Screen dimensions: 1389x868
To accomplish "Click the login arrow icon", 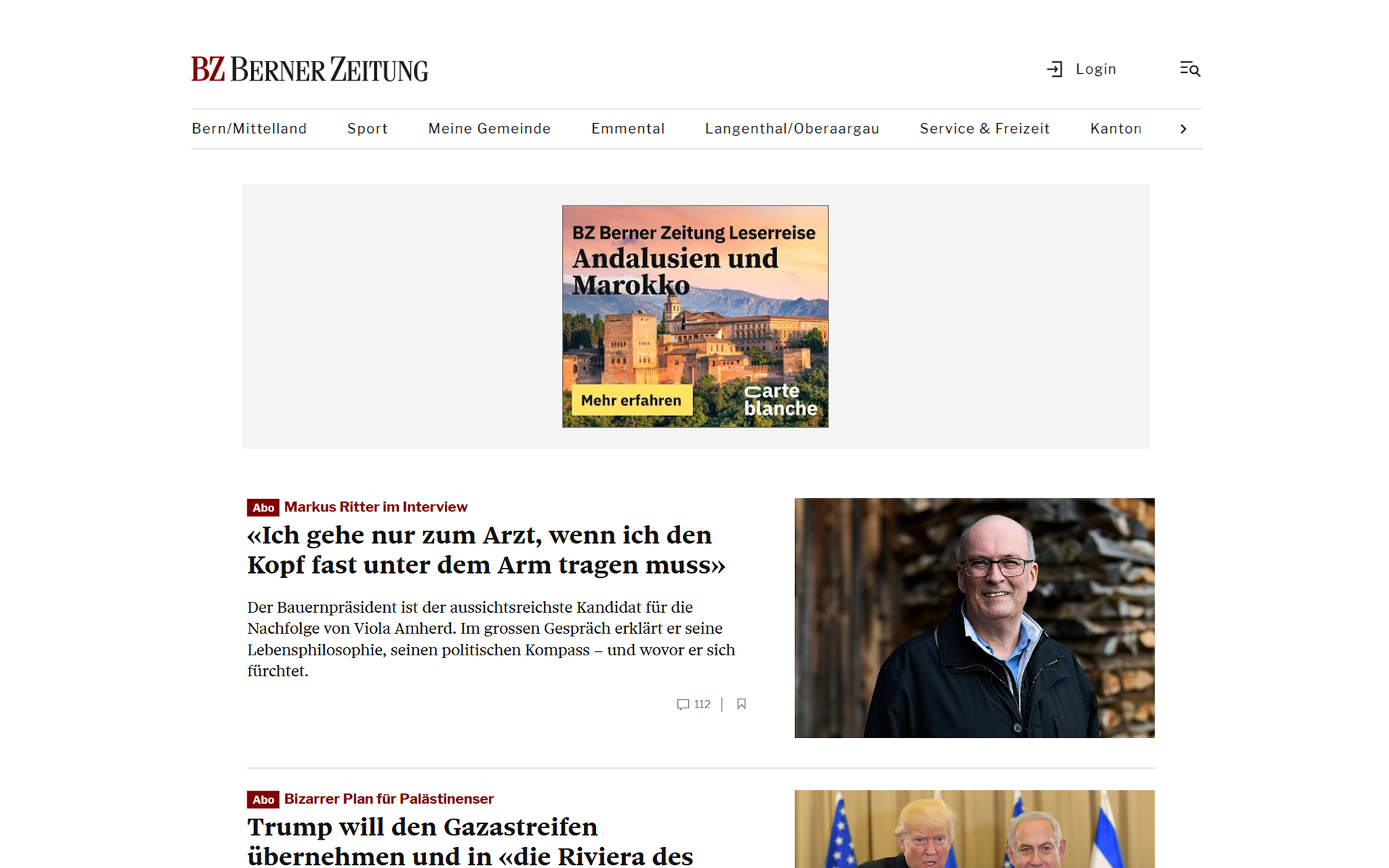I will [1054, 69].
